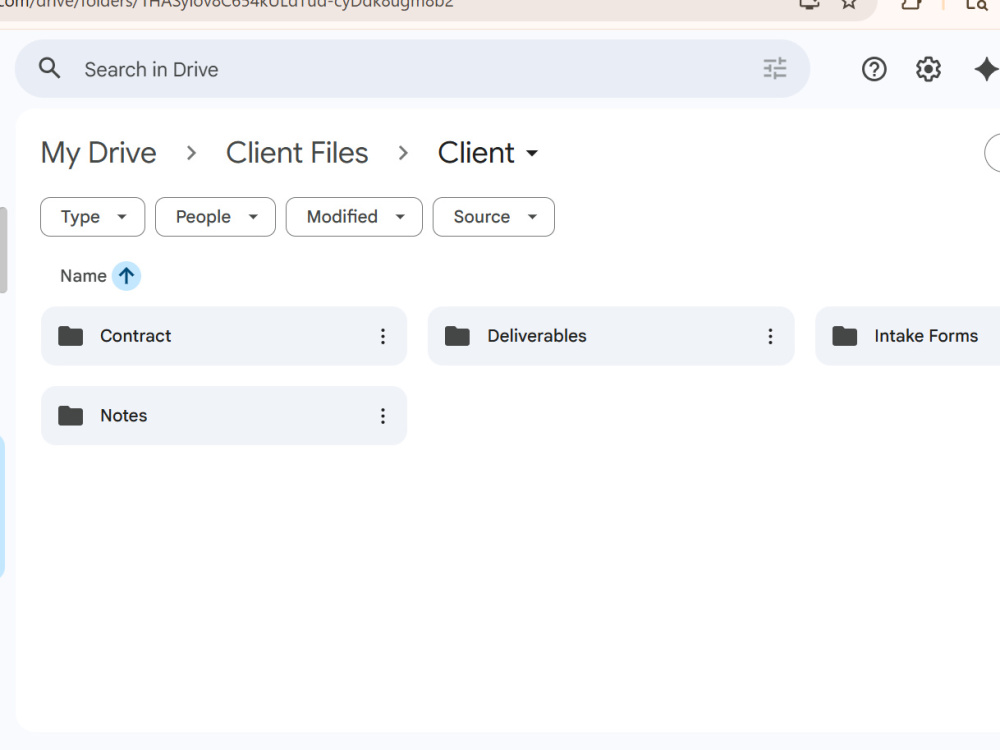Click the Deliverables folder icon
Viewport: 1000px width, 750px height.
tap(457, 336)
